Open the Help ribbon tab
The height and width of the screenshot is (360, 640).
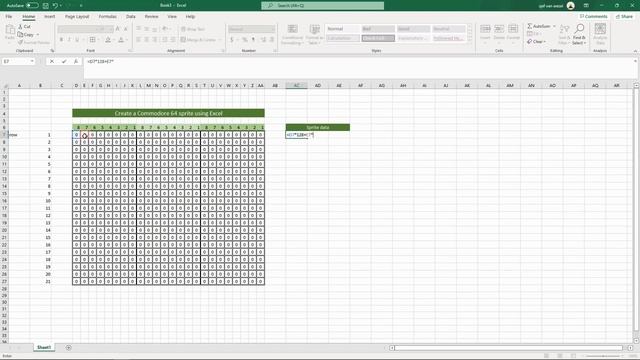[190, 17]
